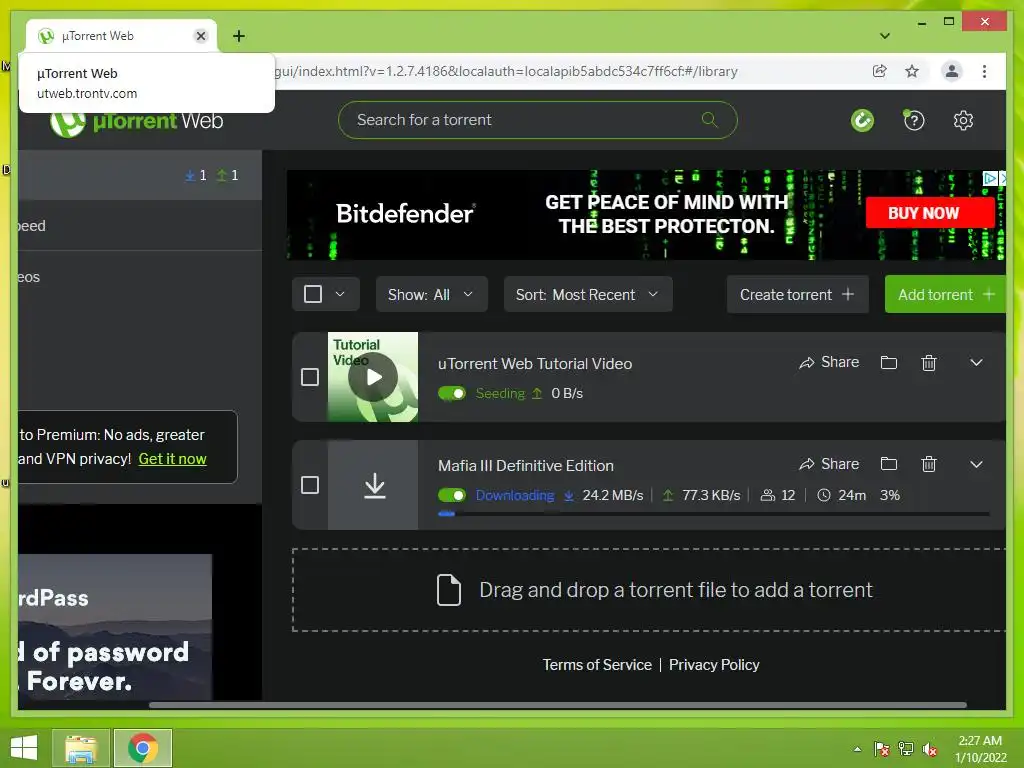Delete the Mafia III Definitive Edition torrent
This screenshot has width=1024, height=768.
tap(929, 464)
